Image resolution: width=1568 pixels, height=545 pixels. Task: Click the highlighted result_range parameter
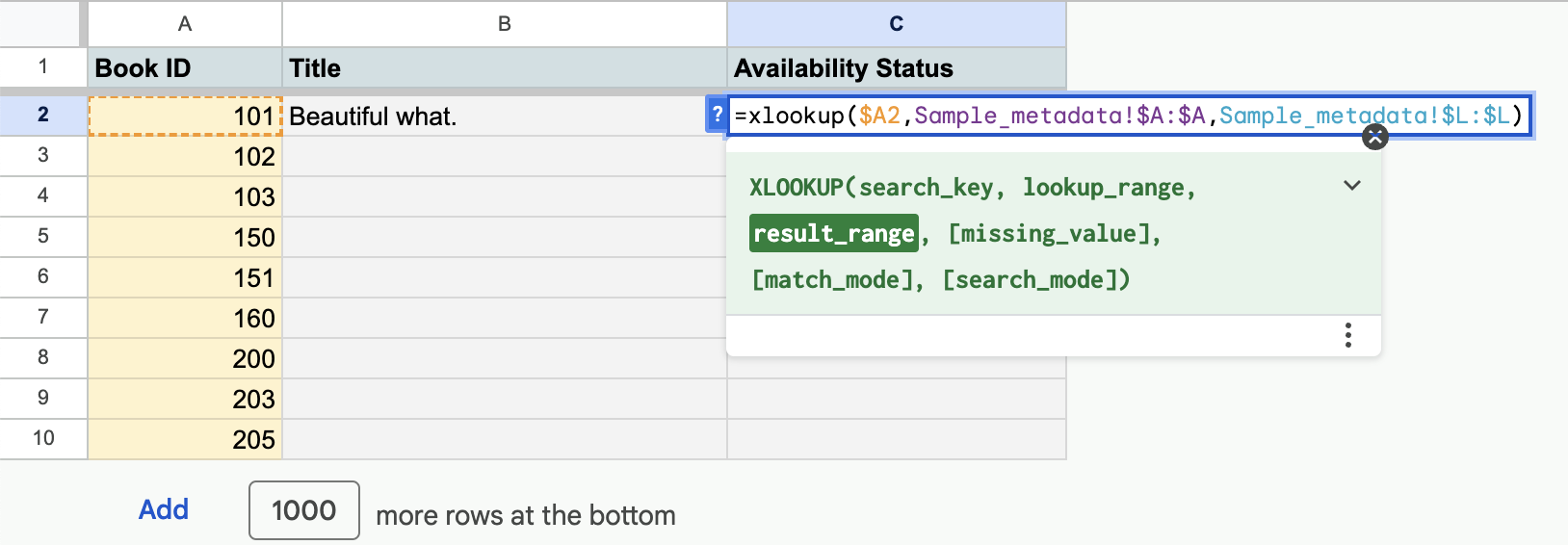833,234
